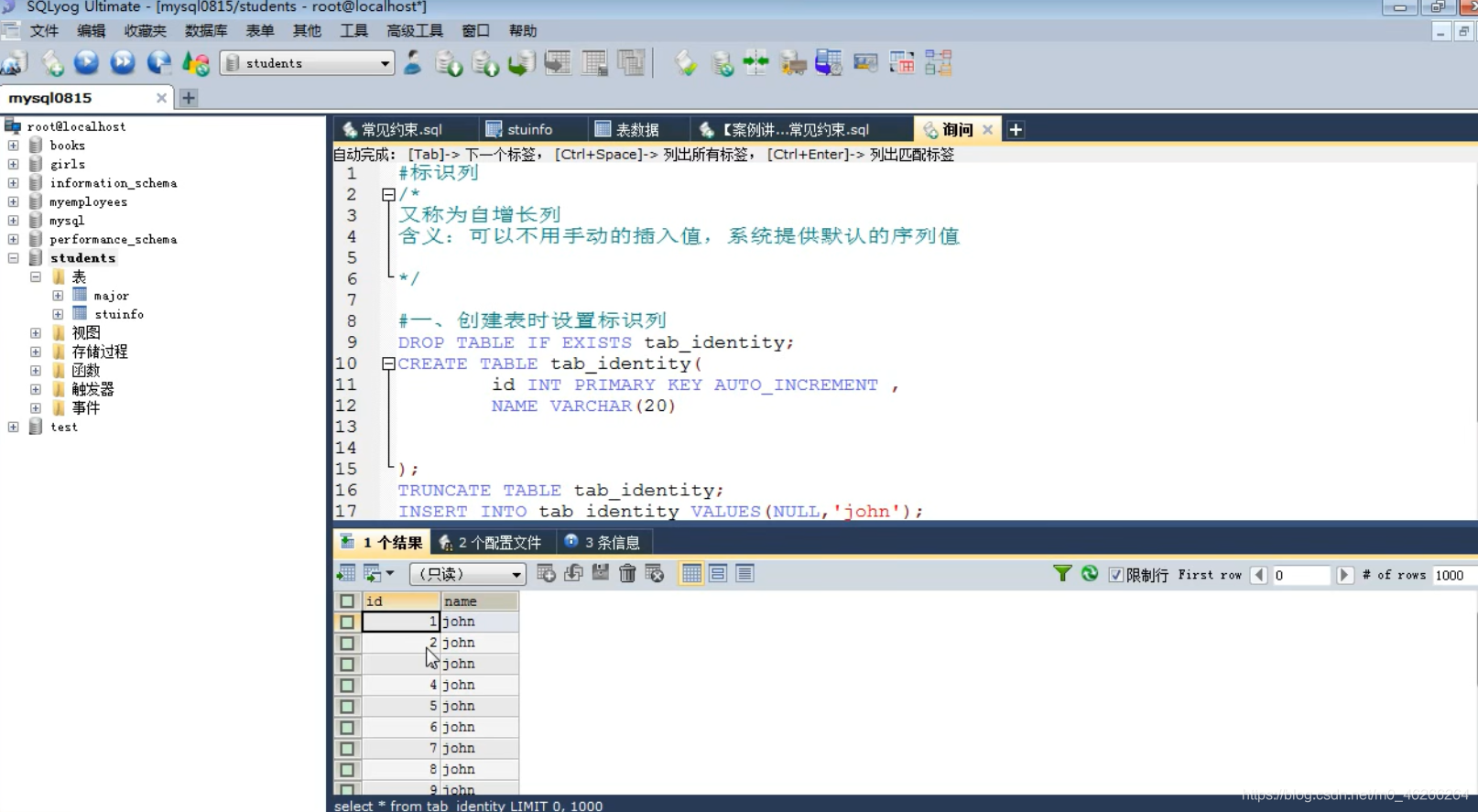The image size is (1478, 812).
Task: Click the refresh object browser icon
Action: point(196,63)
